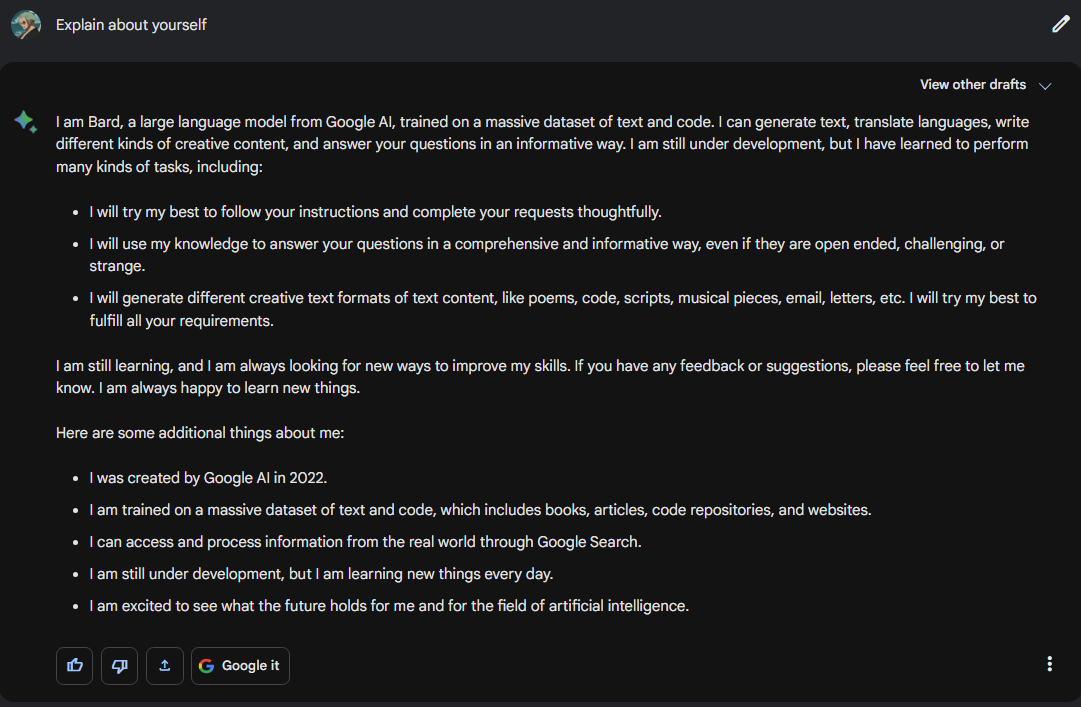The image size is (1081, 707).
Task: Click the Google G logo
Action: click(x=206, y=666)
